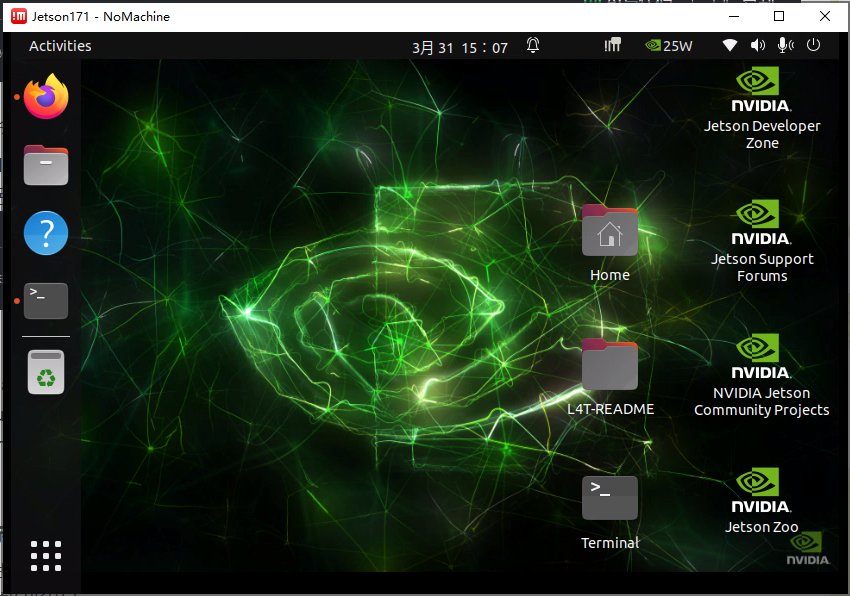850x596 pixels.
Task: Open the Jetson Zoo desktop shortcut
Action: click(762, 501)
